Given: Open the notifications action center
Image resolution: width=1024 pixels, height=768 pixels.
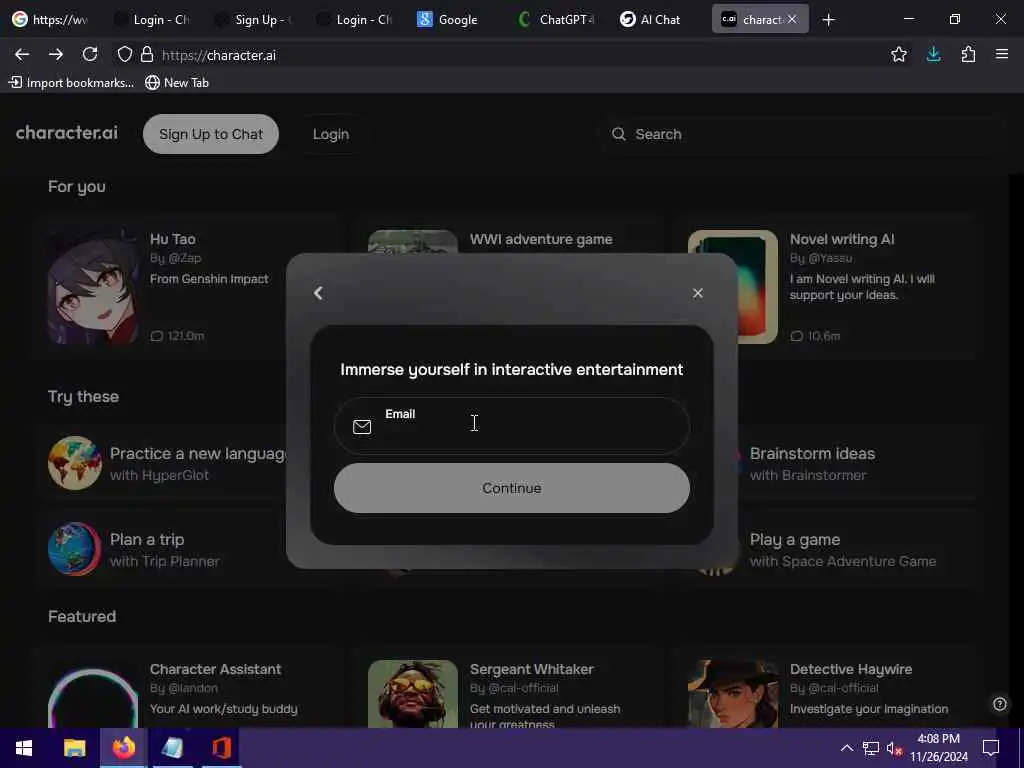Looking at the screenshot, I should 990,748.
